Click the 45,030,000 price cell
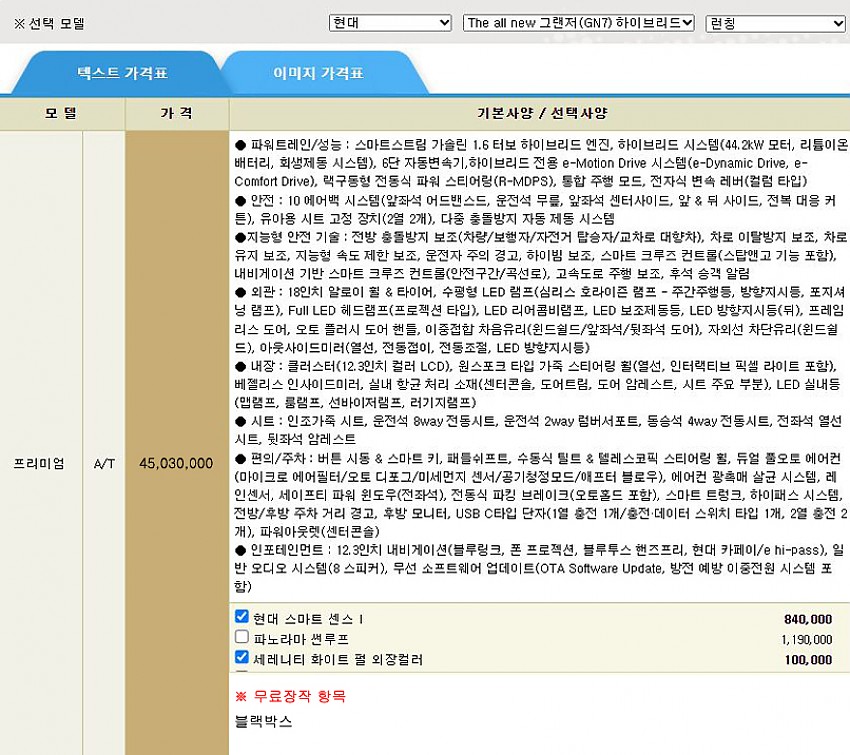 point(176,463)
